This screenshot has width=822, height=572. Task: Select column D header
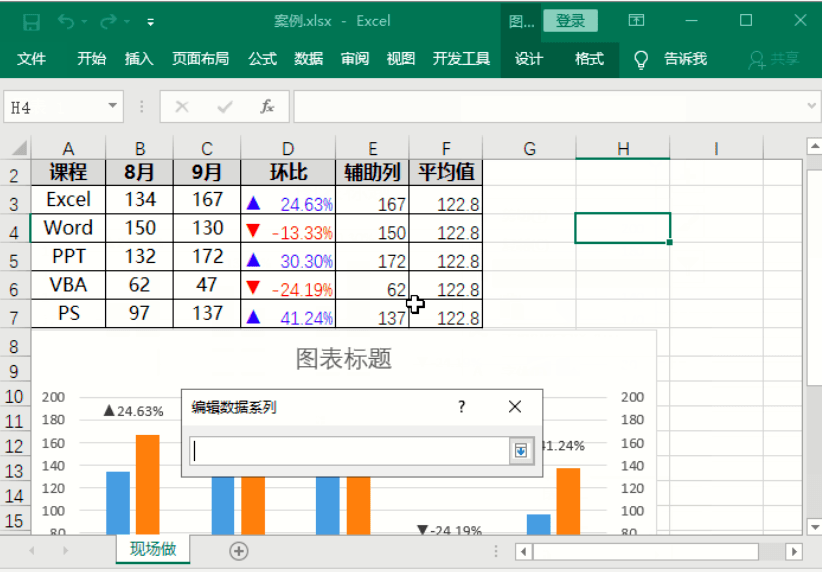[x=288, y=149]
